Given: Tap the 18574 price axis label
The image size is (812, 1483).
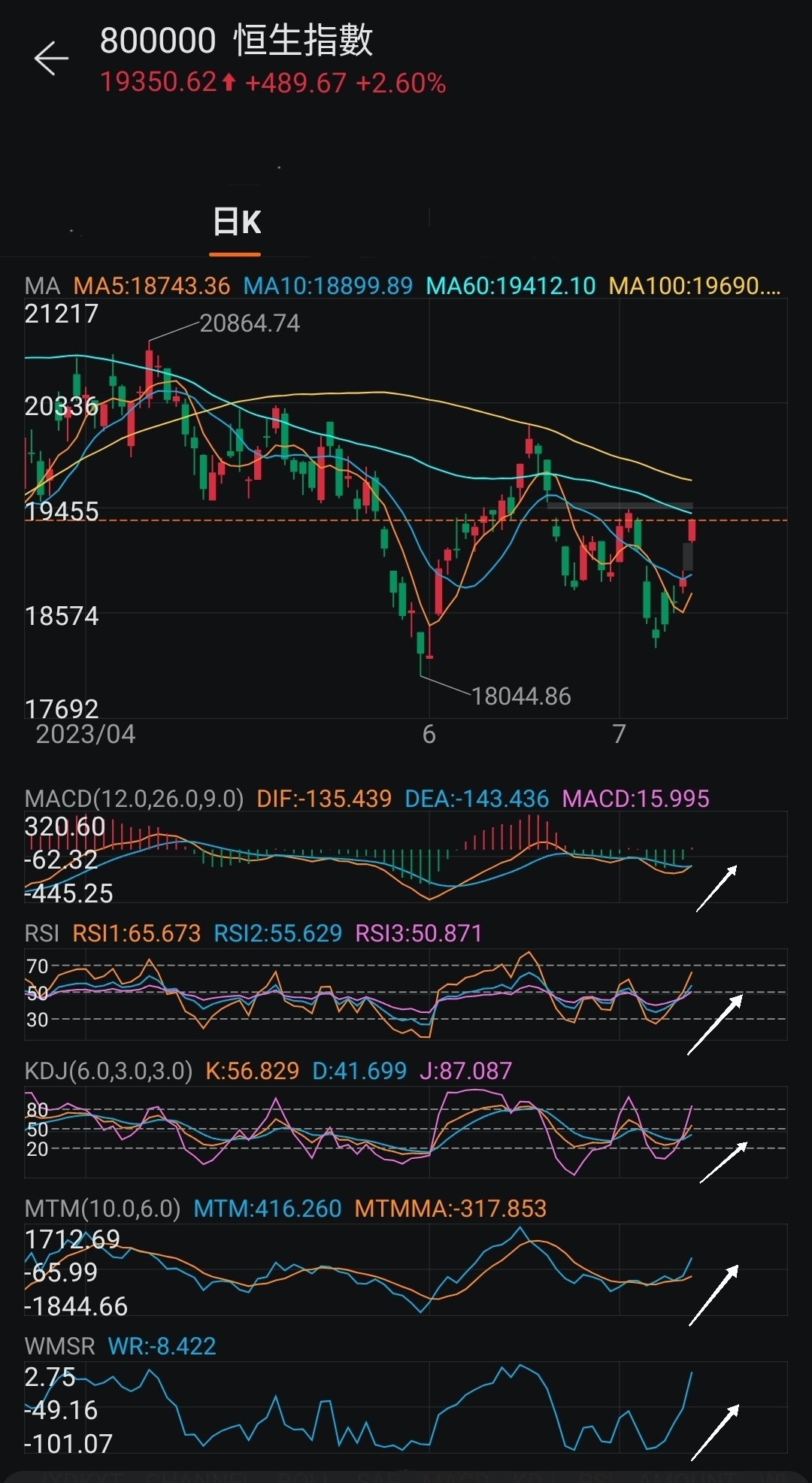Looking at the screenshot, I should tap(62, 616).
